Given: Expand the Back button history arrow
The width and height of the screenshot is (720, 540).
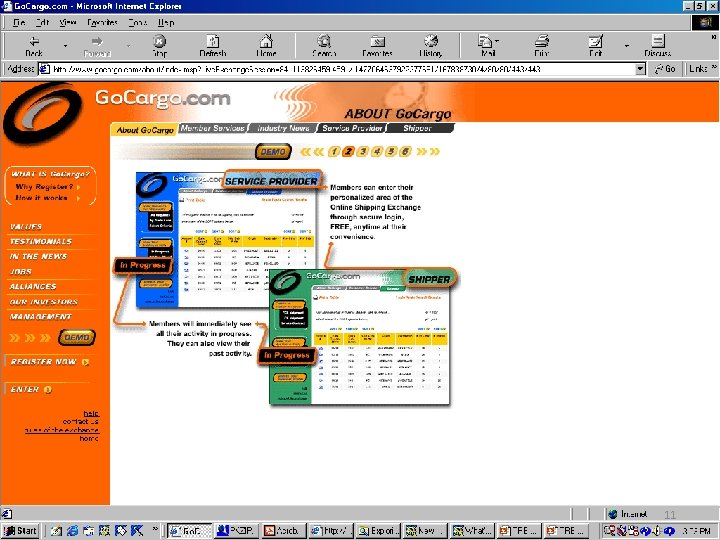Looking at the screenshot, I should (65, 46).
